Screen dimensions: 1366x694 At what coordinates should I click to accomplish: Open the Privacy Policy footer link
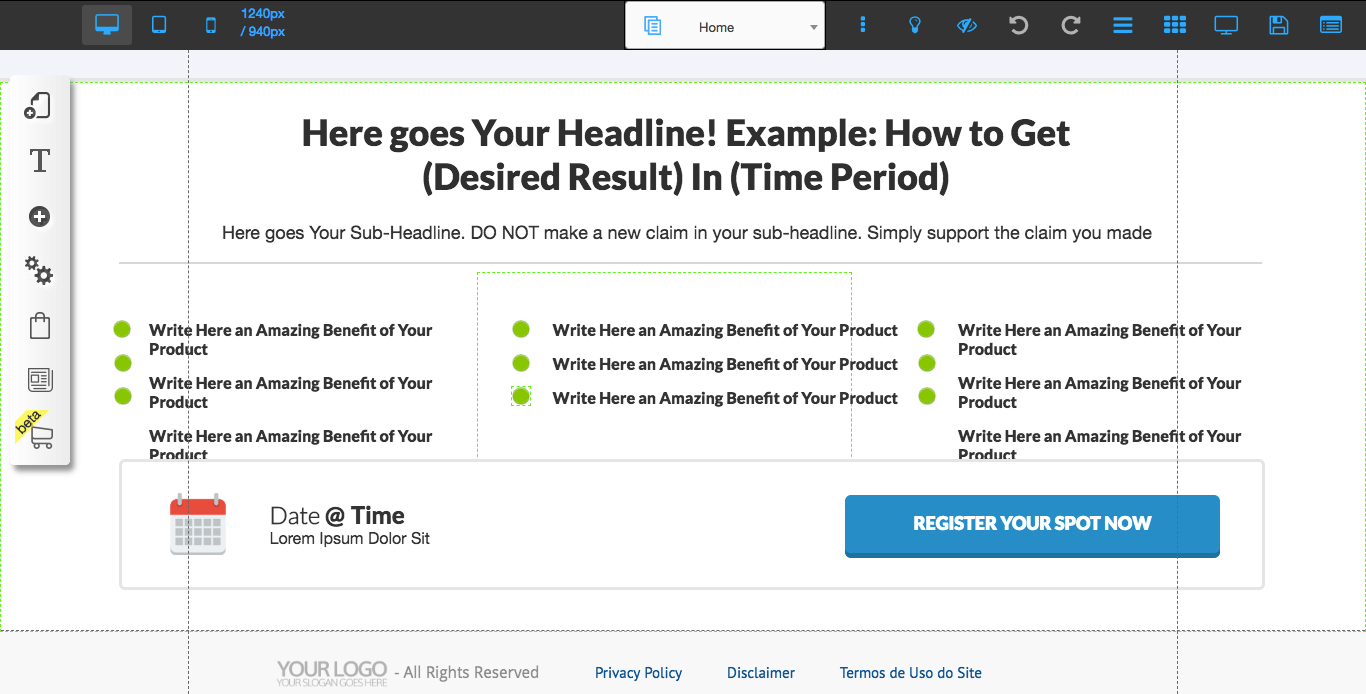pos(638,673)
